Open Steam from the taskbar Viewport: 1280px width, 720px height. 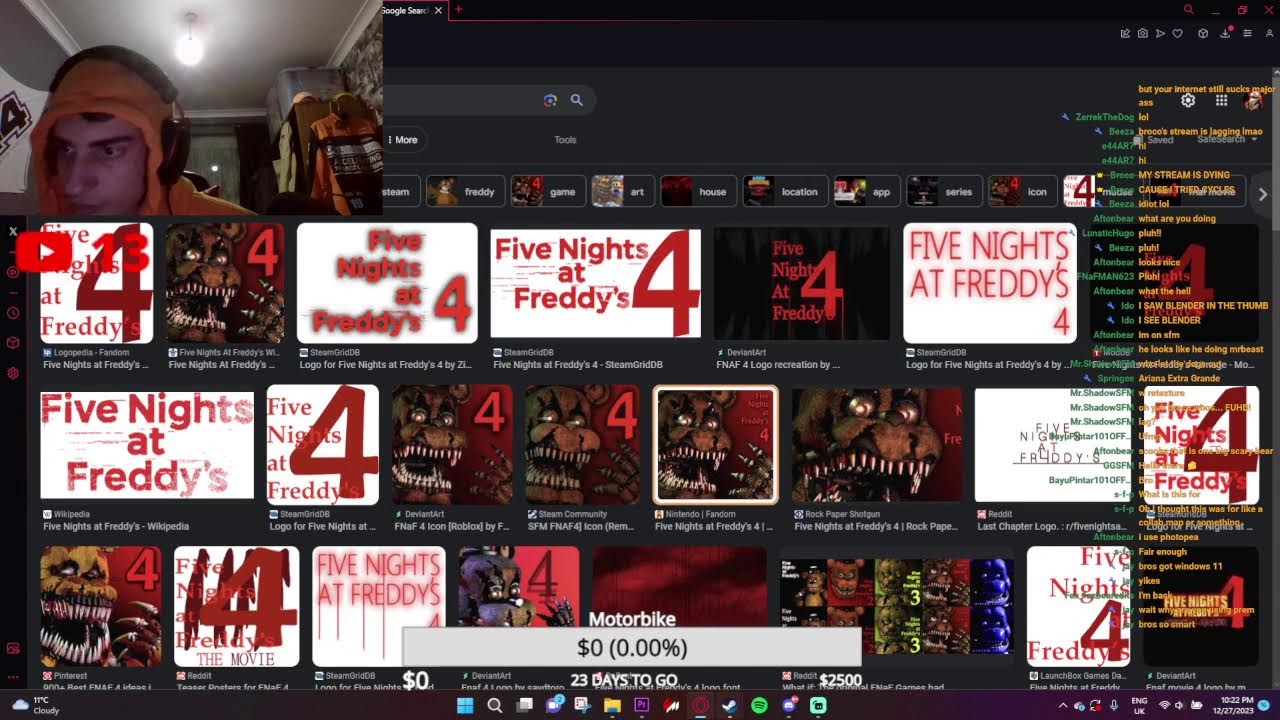pyautogui.click(x=729, y=705)
